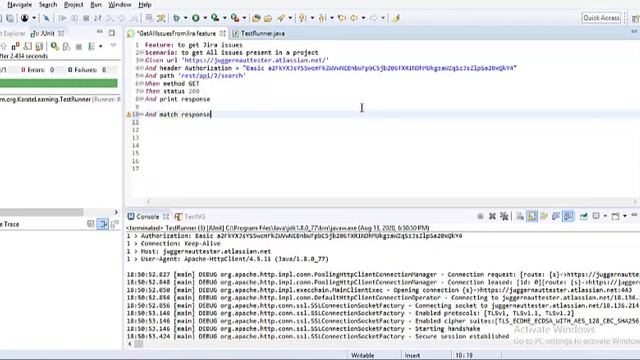This screenshot has width=640, height=360.
Task: Click the Pin Editor icon
Action: (x=396, y=18)
